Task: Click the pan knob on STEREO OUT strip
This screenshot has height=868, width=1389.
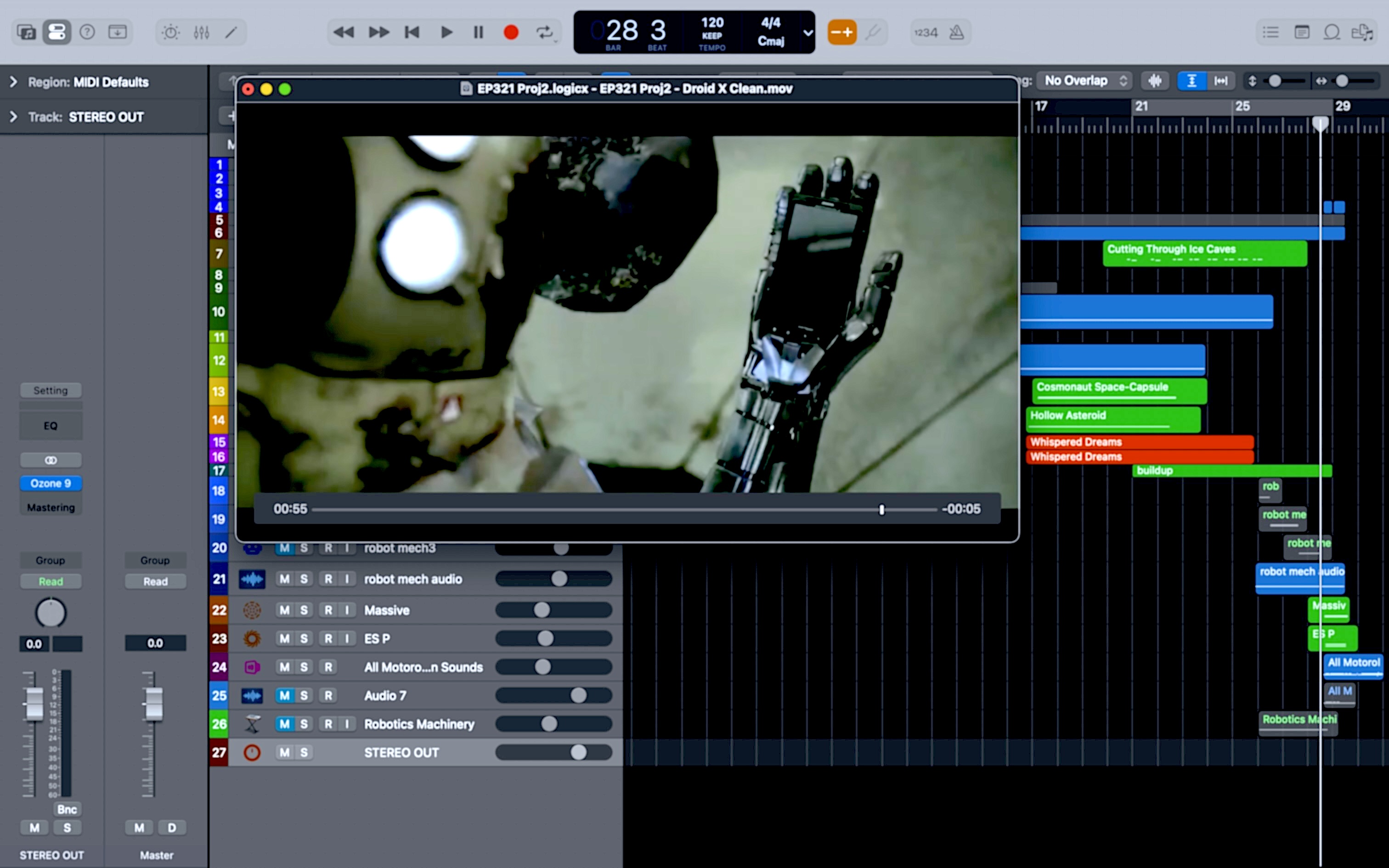Action: point(51,613)
